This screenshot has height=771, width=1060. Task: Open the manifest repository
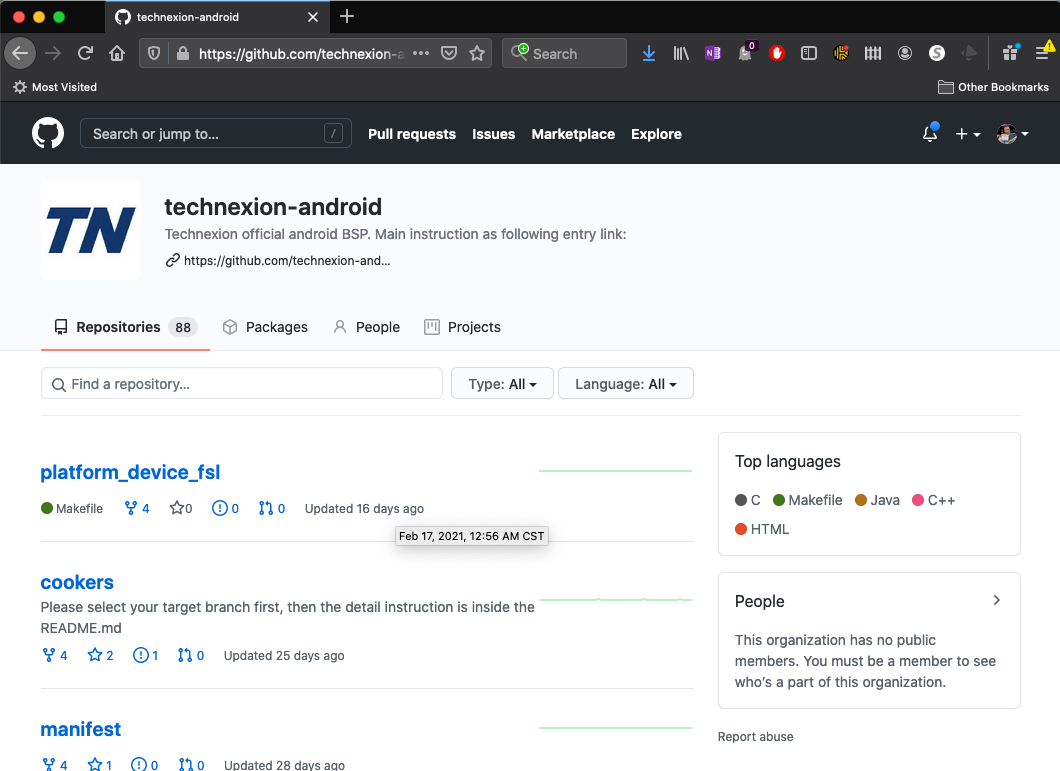(80, 729)
